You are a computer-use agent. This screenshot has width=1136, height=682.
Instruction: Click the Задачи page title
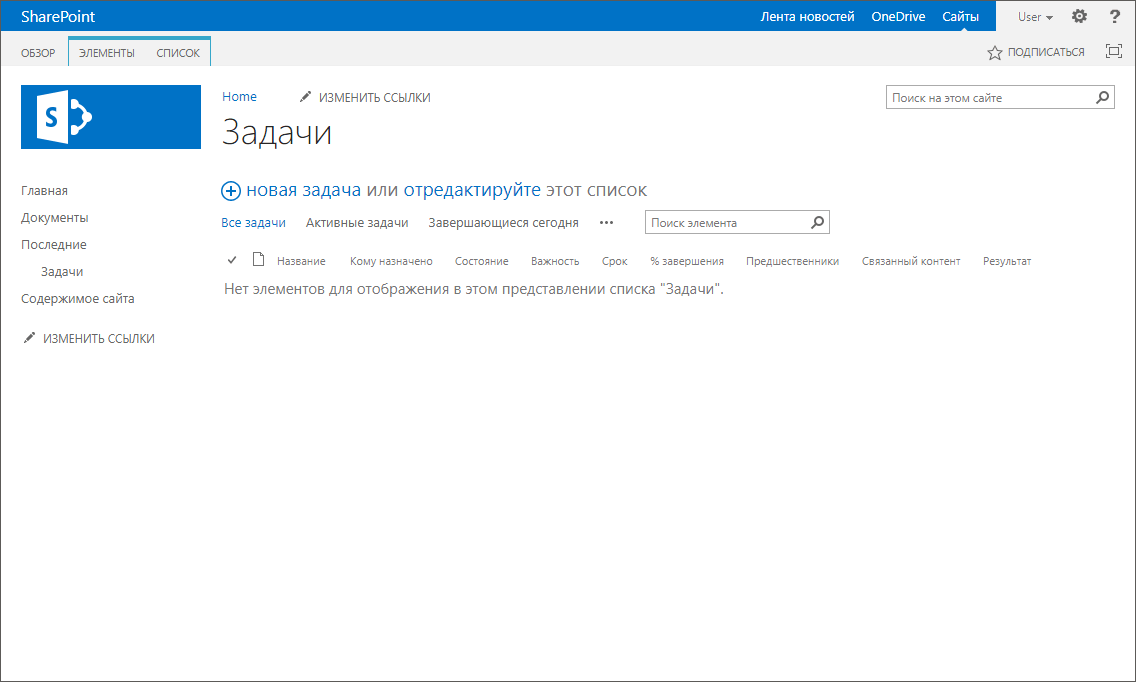point(277,133)
